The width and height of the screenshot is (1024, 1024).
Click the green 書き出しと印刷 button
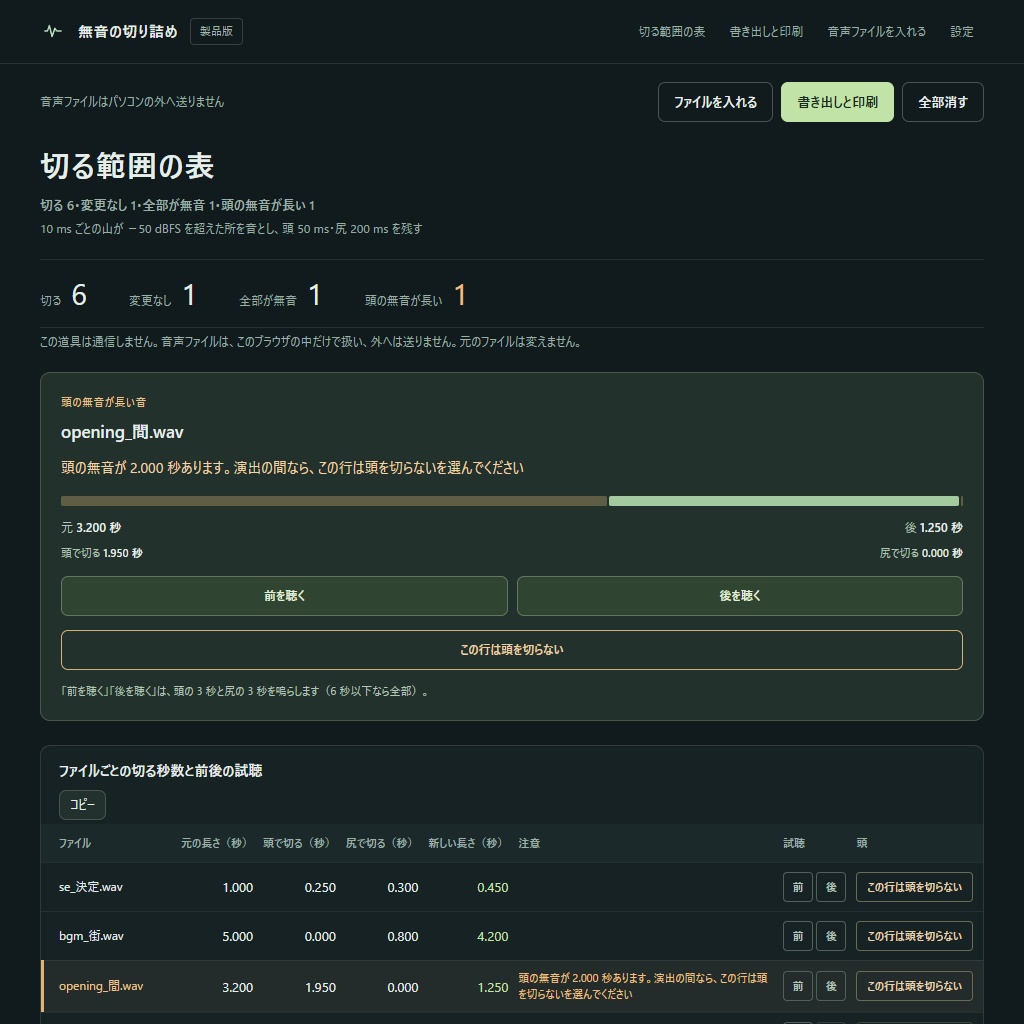pyautogui.click(x=837, y=102)
